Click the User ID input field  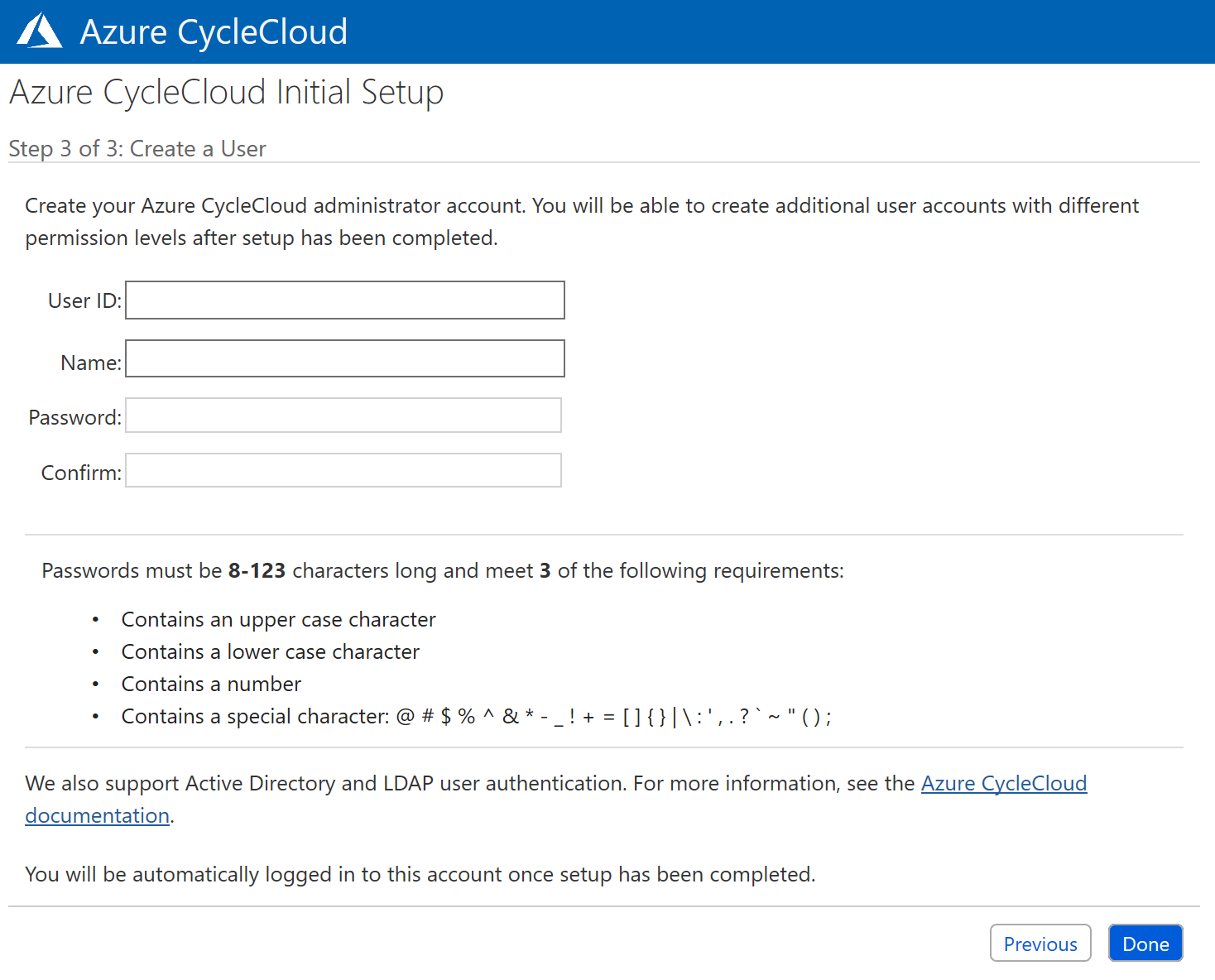[x=344, y=300]
